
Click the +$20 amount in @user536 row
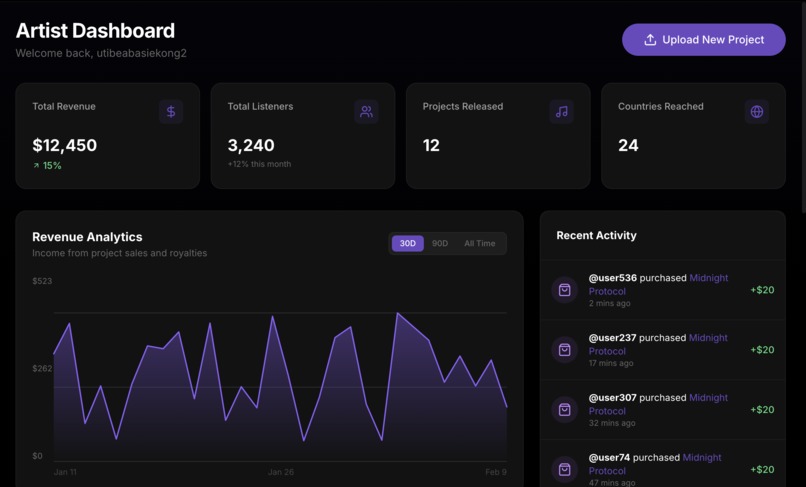coord(762,290)
